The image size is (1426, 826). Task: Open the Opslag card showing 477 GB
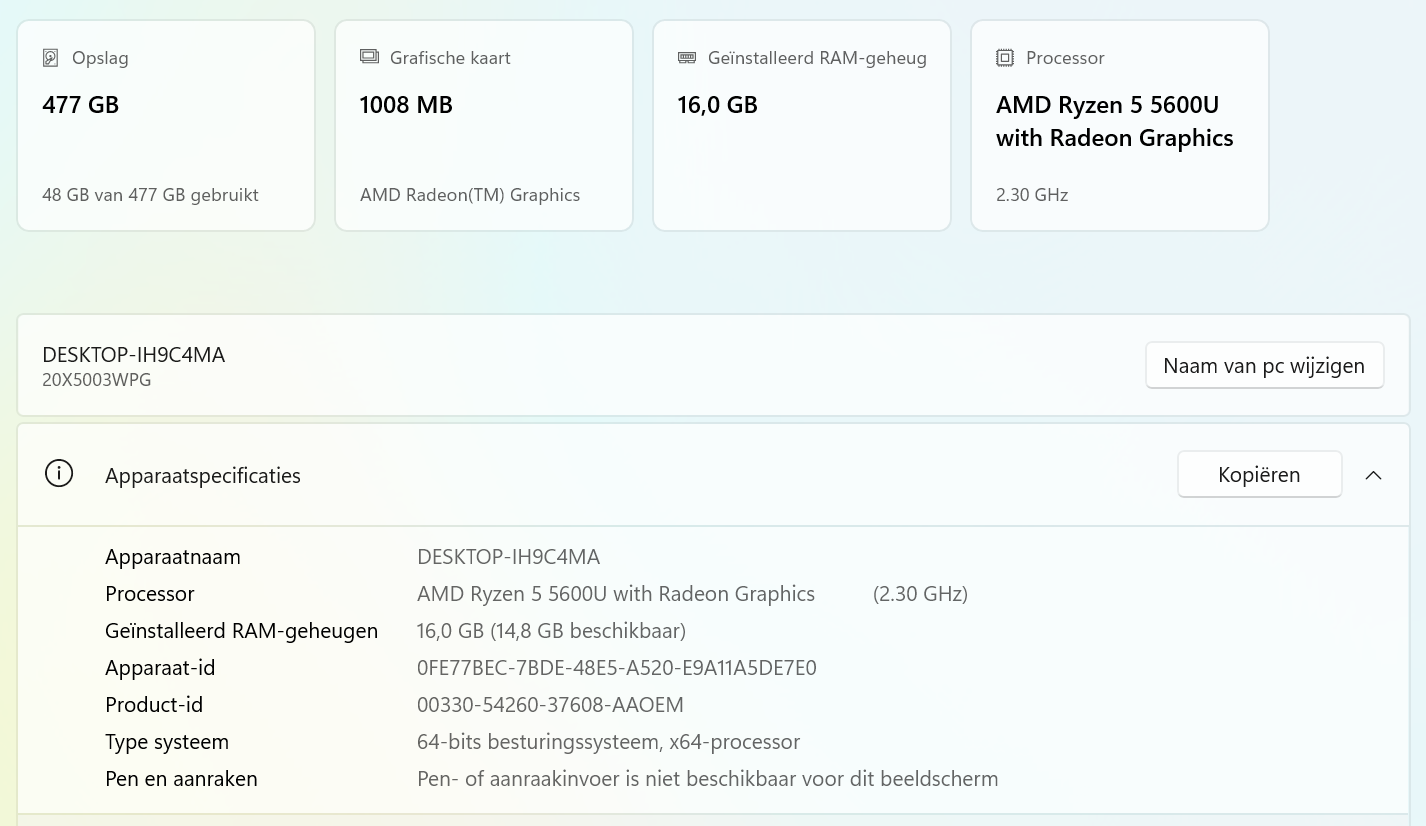click(x=166, y=125)
